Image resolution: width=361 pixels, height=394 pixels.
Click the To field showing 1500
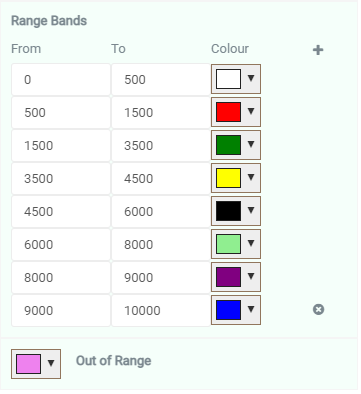[x=161, y=113]
